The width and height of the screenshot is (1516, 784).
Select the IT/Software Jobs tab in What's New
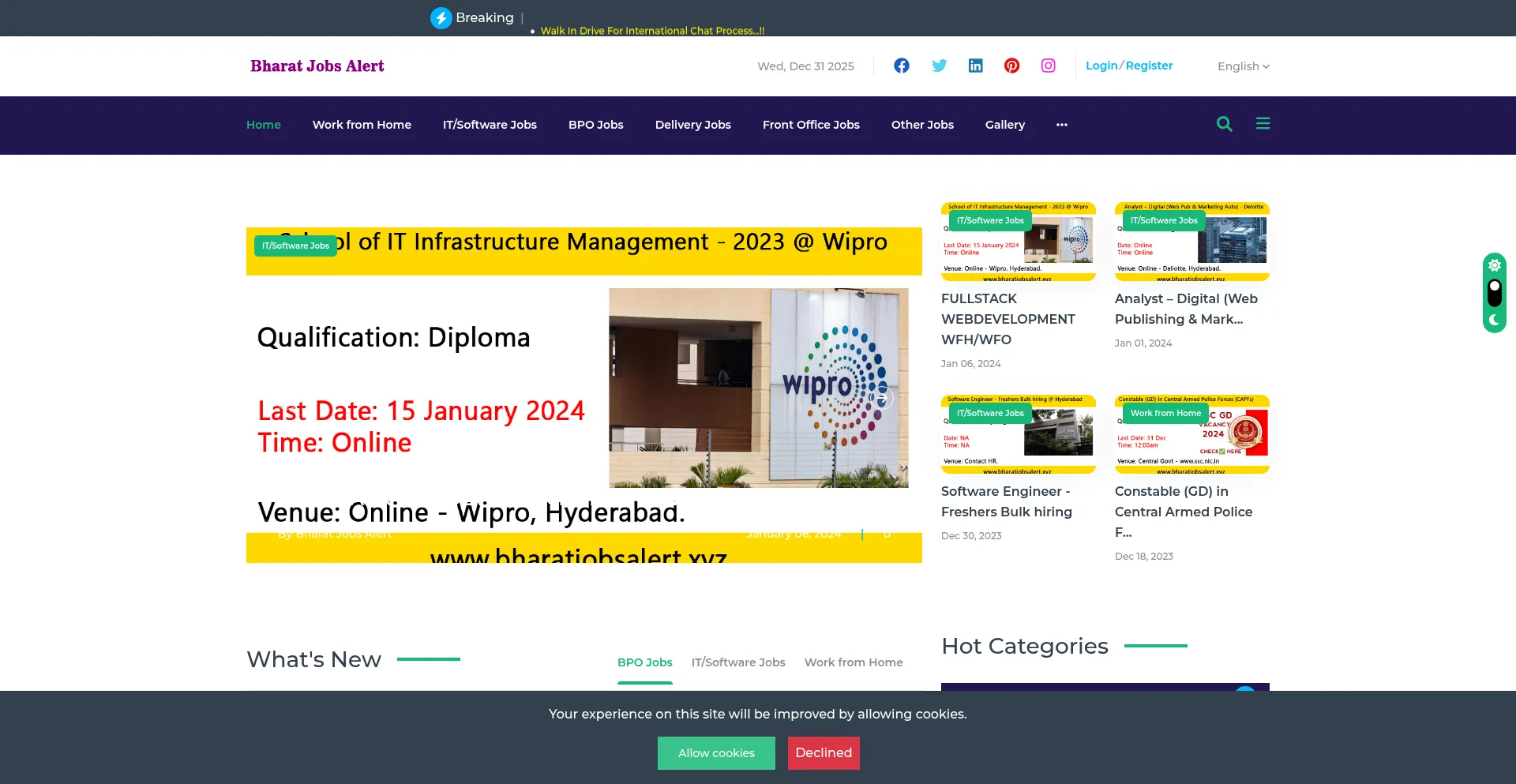pyautogui.click(x=737, y=662)
